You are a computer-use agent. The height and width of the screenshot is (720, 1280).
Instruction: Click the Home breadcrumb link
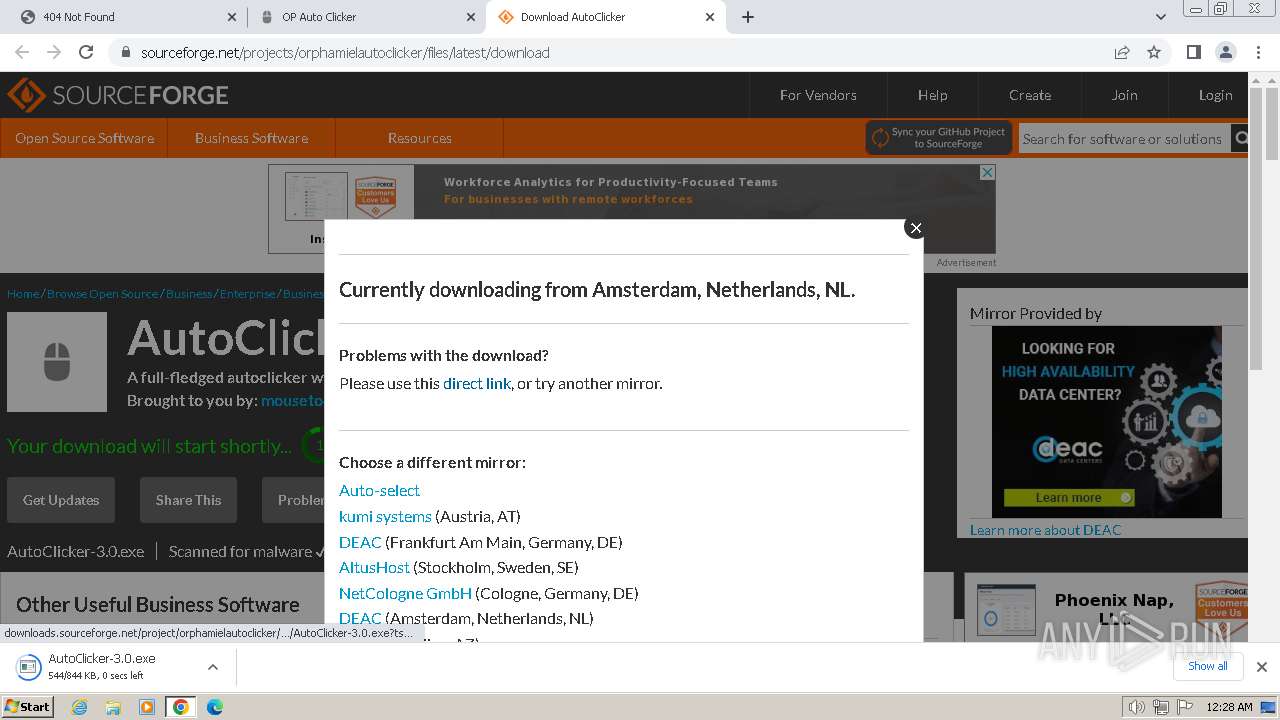point(23,294)
